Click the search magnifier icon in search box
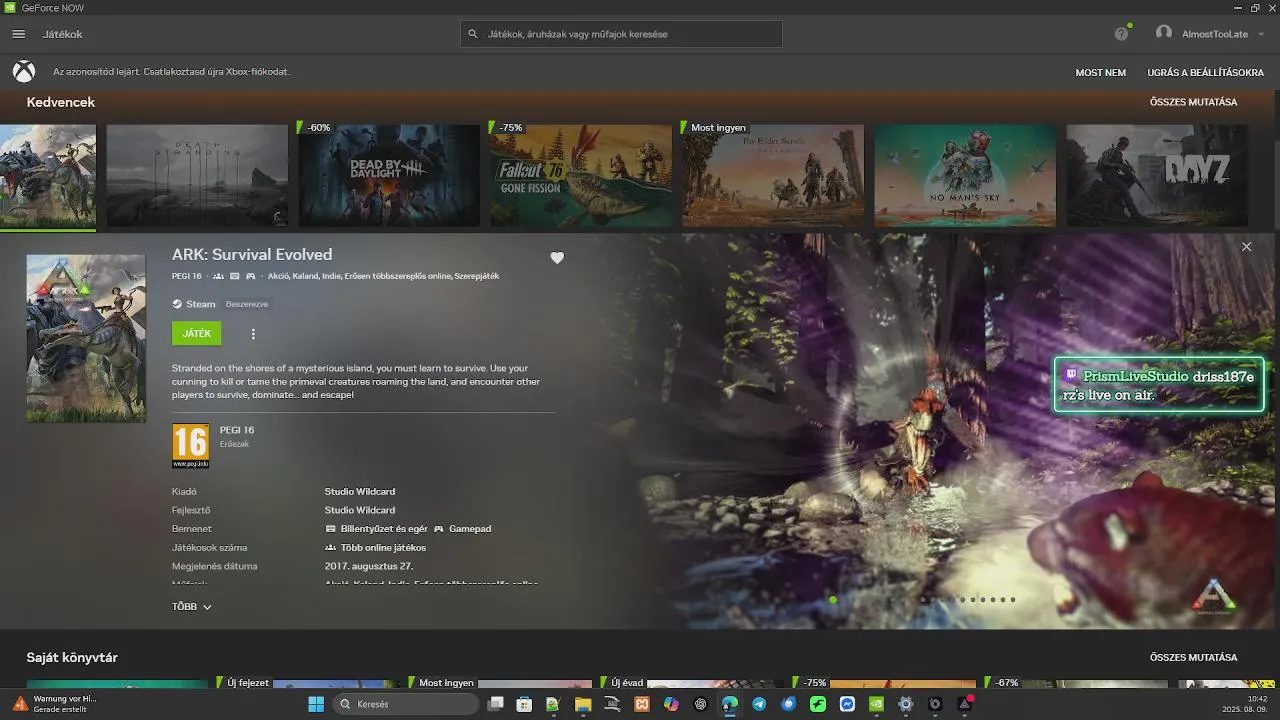The image size is (1280, 720). 474,34
